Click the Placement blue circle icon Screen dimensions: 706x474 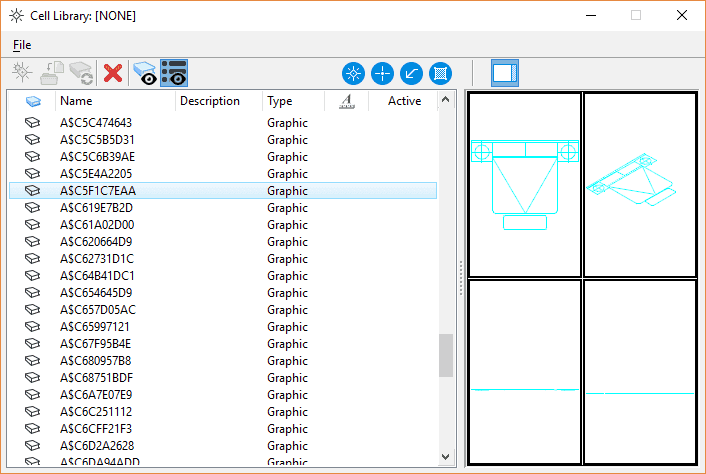[x=353, y=73]
